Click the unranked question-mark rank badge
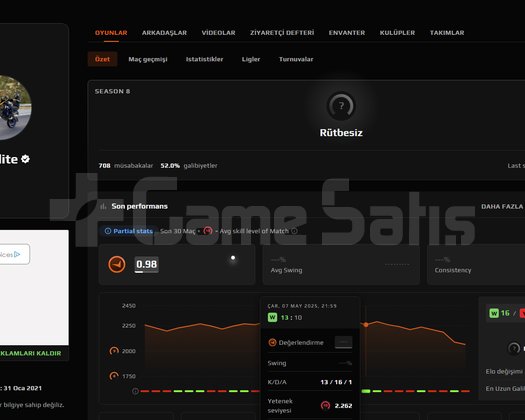The width and height of the screenshot is (525, 420). click(341, 106)
